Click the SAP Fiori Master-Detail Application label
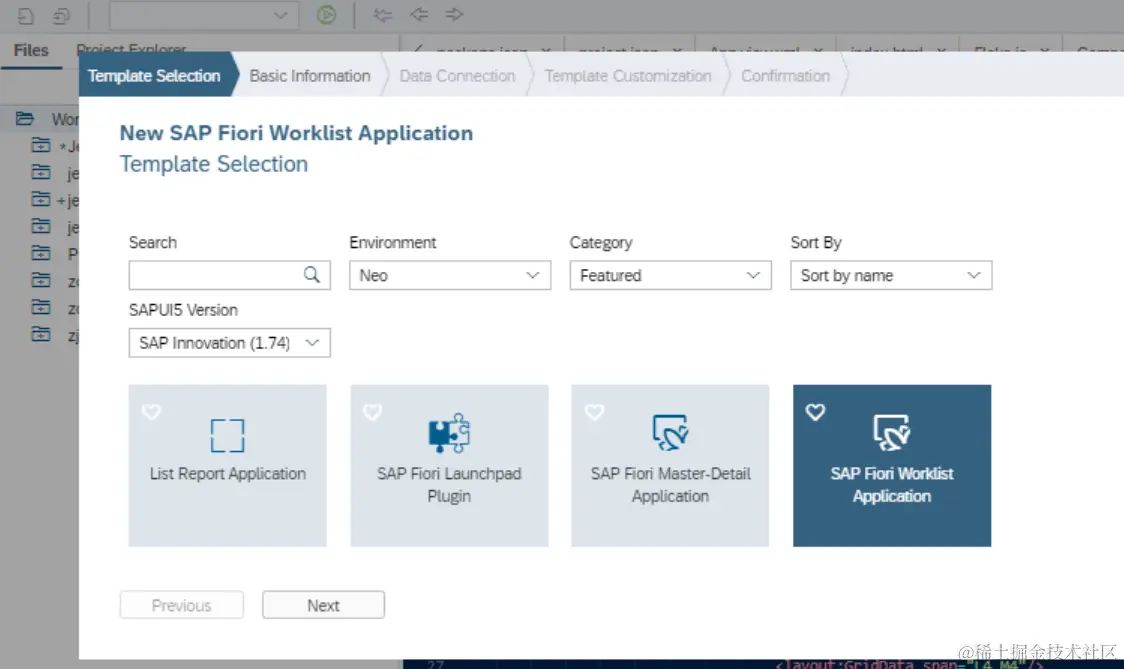The image size is (1124, 669). [x=670, y=485]
